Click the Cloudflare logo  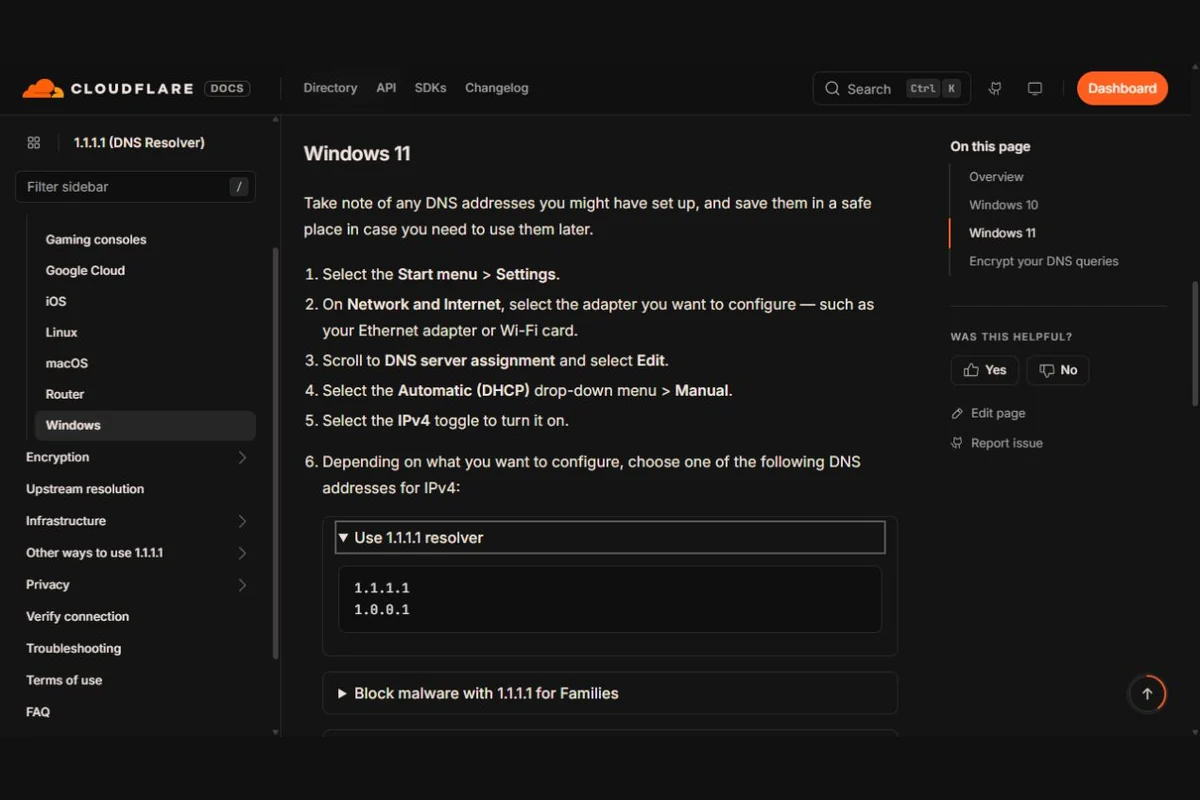(108, 88)
